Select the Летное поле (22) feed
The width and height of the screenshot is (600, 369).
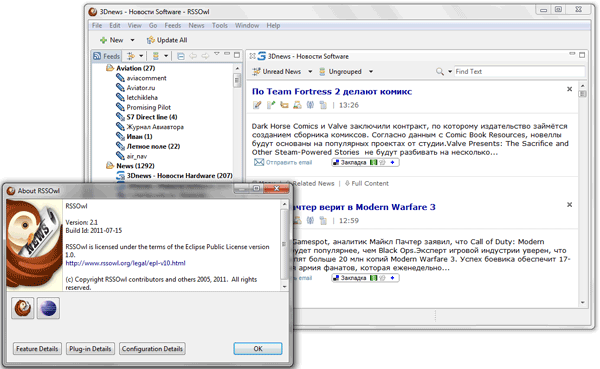(153, 146)
